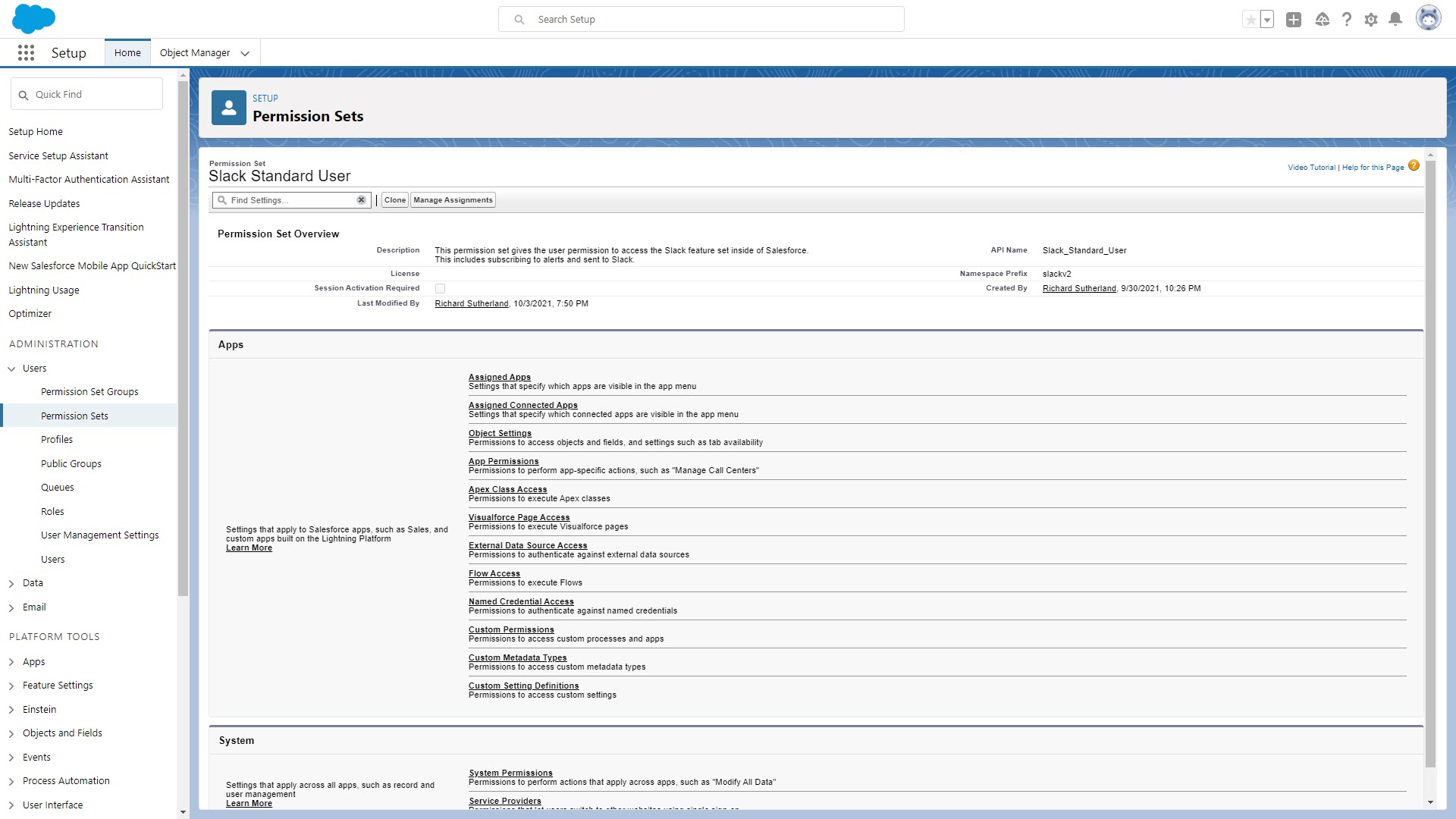This screenshot has width=1456, height=819.
Task: Expand the Data section
Action: [x=11, y=584]
